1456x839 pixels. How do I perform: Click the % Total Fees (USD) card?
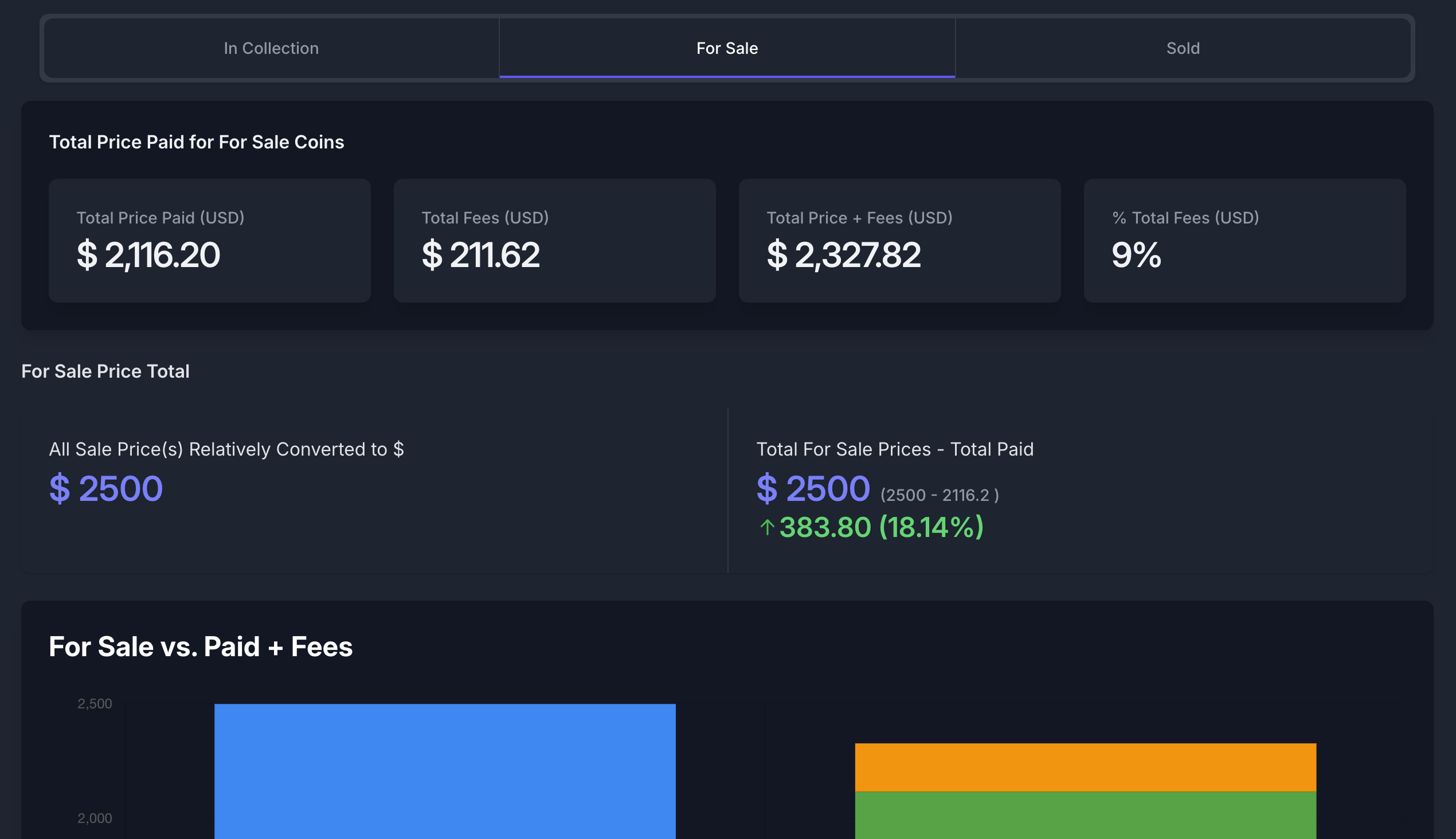click(1244, 241)
